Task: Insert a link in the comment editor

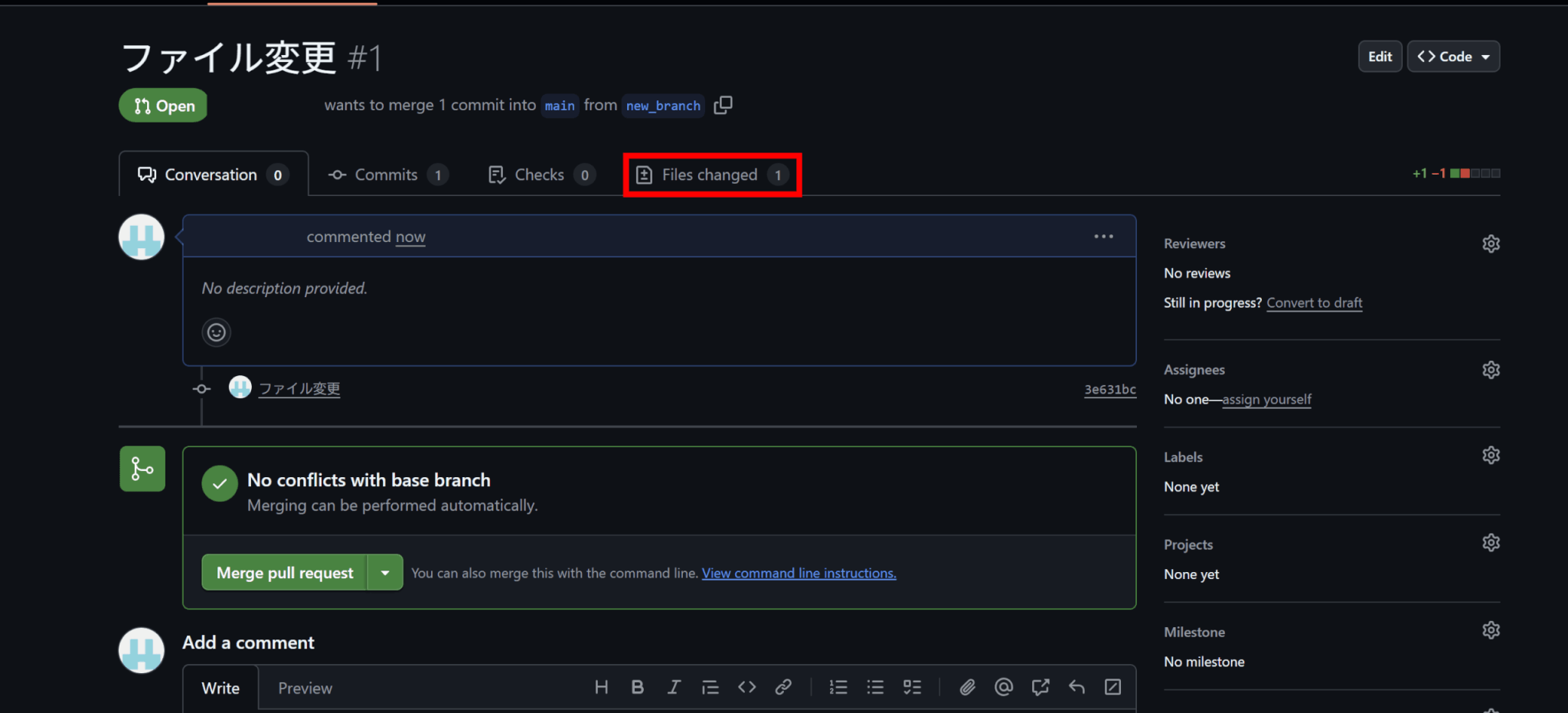Action: [x=783, y=687]
